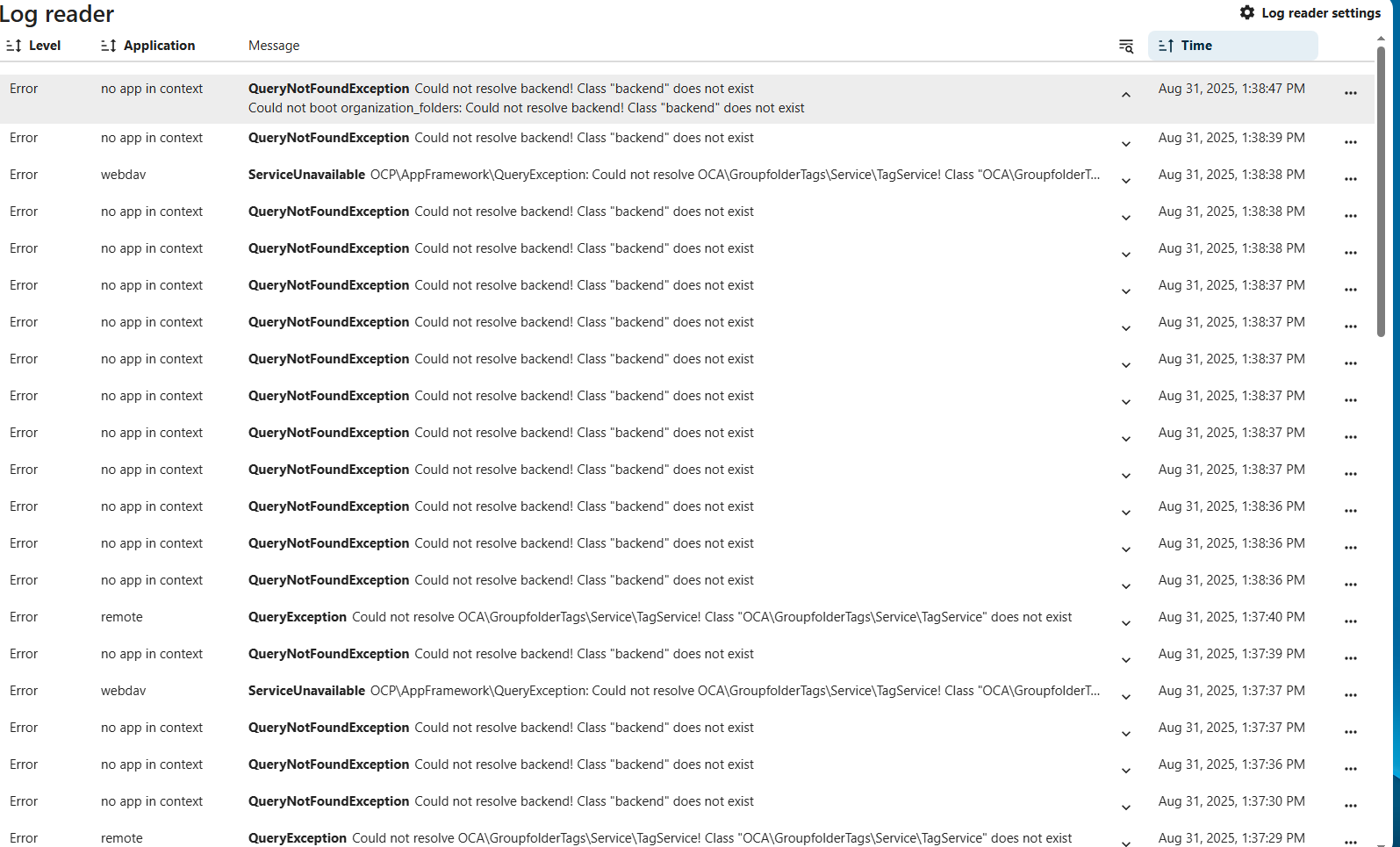Sort logs by Application header text
Image resolution: width=1400 pixels, height=847 pixels.
[159, 46]
